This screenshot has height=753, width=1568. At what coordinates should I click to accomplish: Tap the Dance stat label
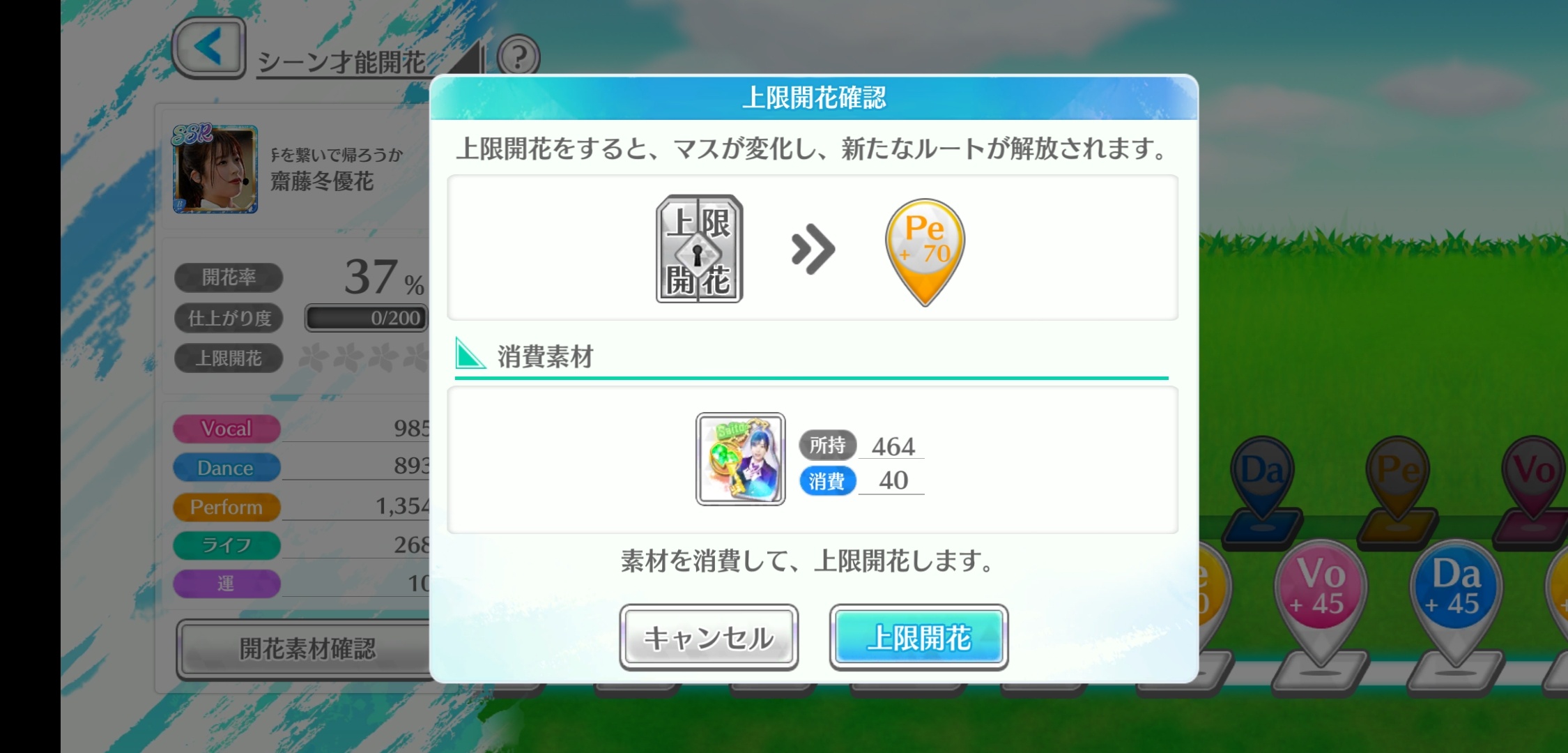(226, 467)
